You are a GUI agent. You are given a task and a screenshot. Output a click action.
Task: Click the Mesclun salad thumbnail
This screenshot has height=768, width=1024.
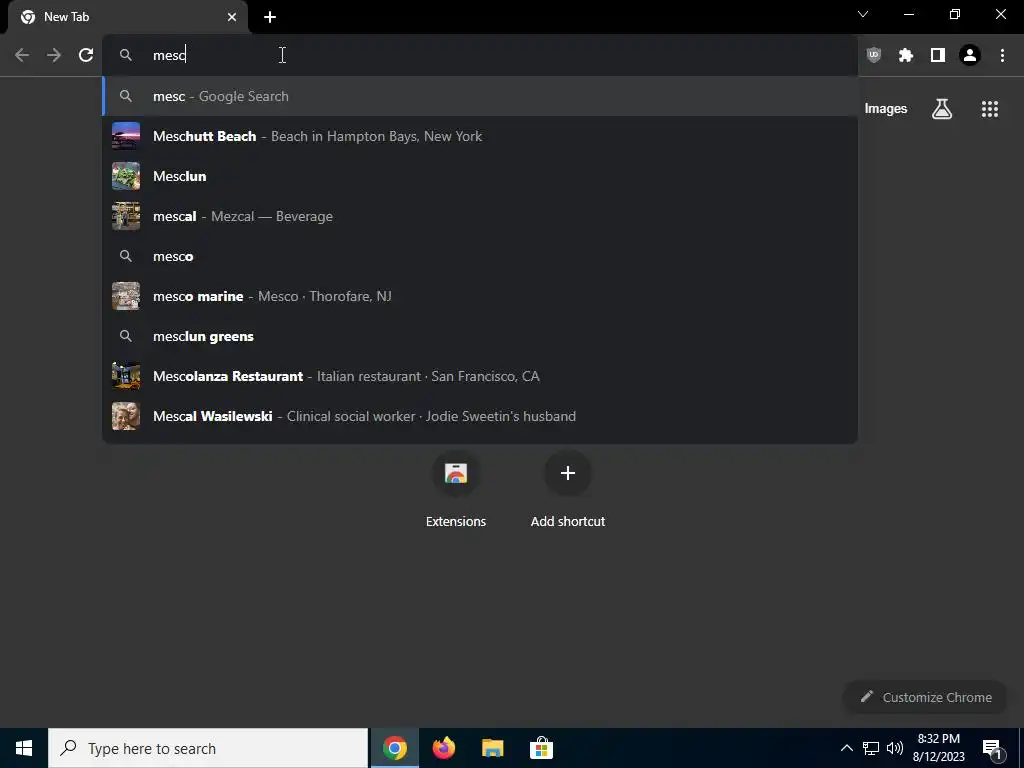(126, 176)
